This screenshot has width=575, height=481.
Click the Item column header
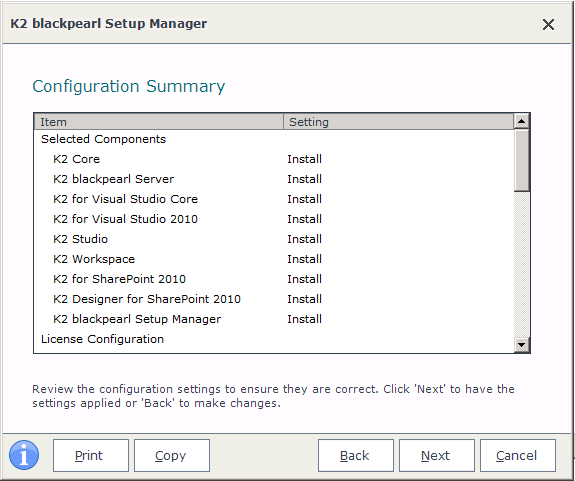(159, 122)
